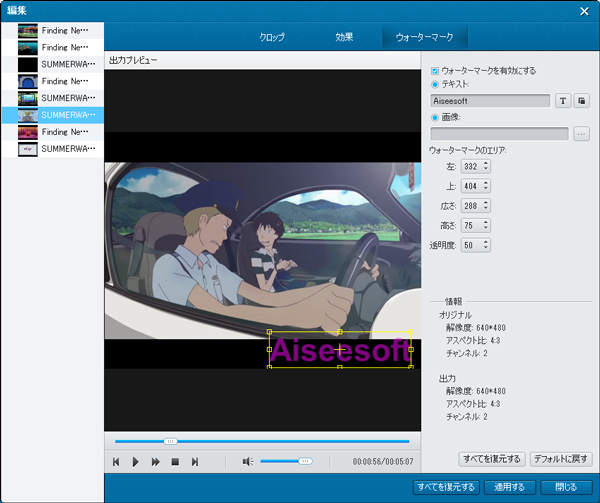Click the volume slider handle

(305, 462)
